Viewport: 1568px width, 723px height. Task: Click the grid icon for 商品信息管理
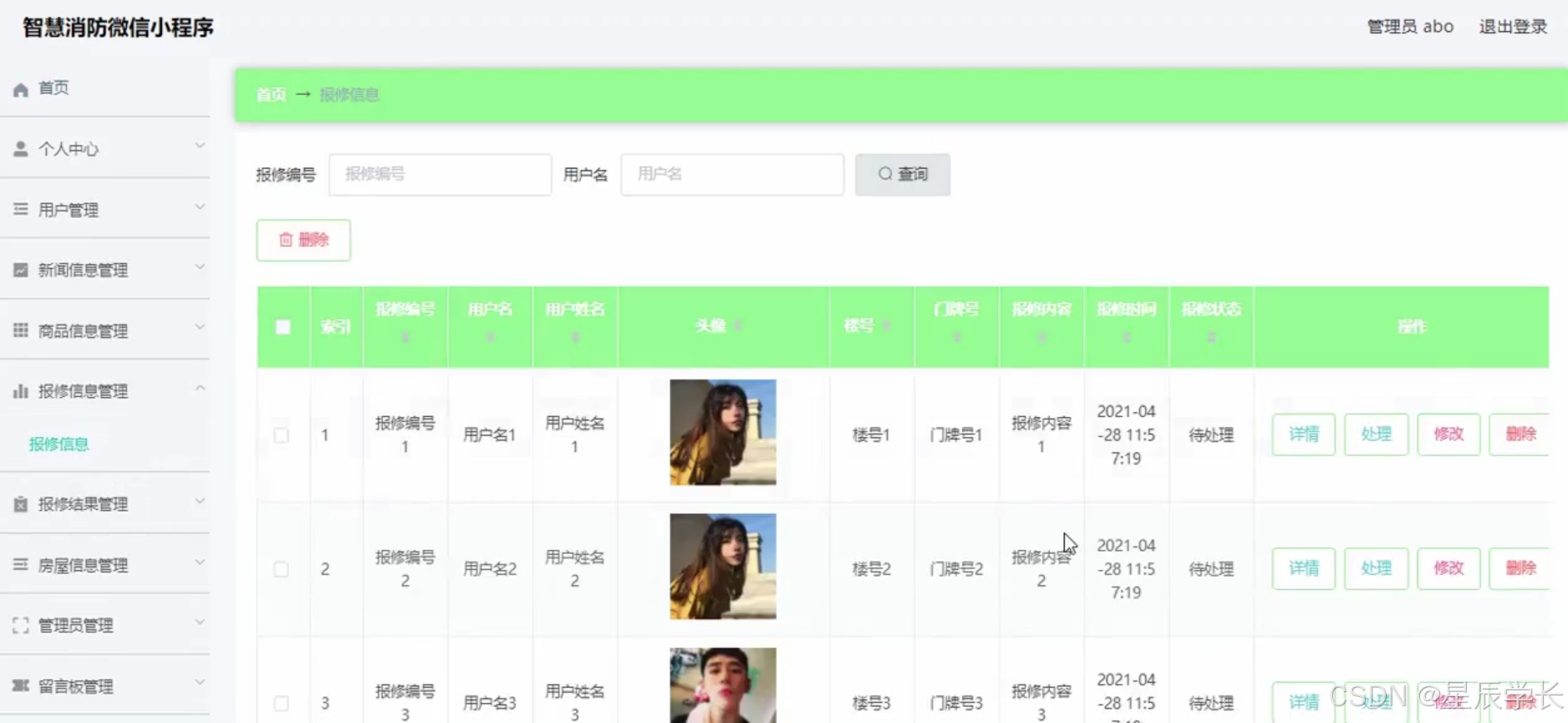[x=21, y=330]
